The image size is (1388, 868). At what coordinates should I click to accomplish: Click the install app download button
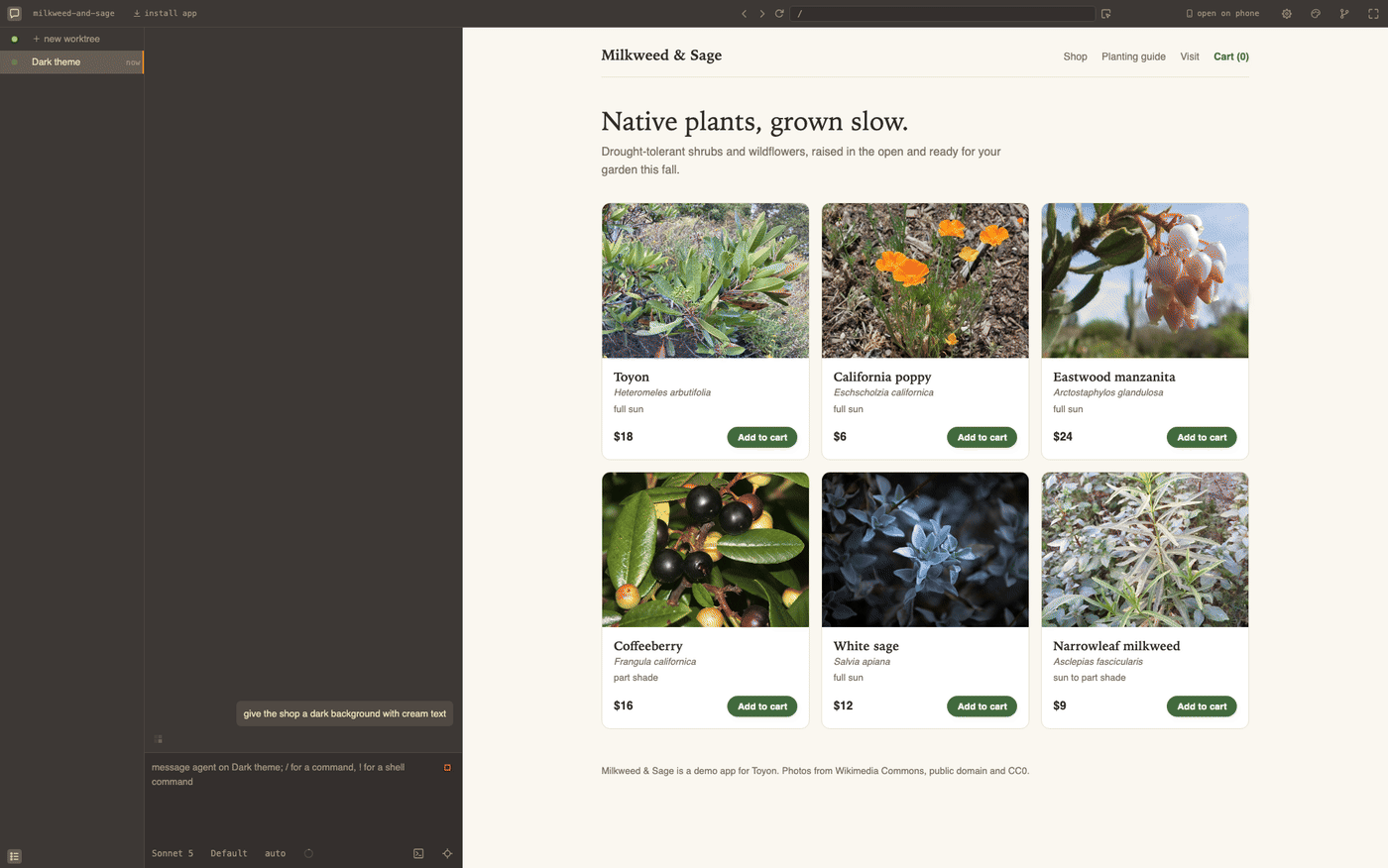pos(165,14)
